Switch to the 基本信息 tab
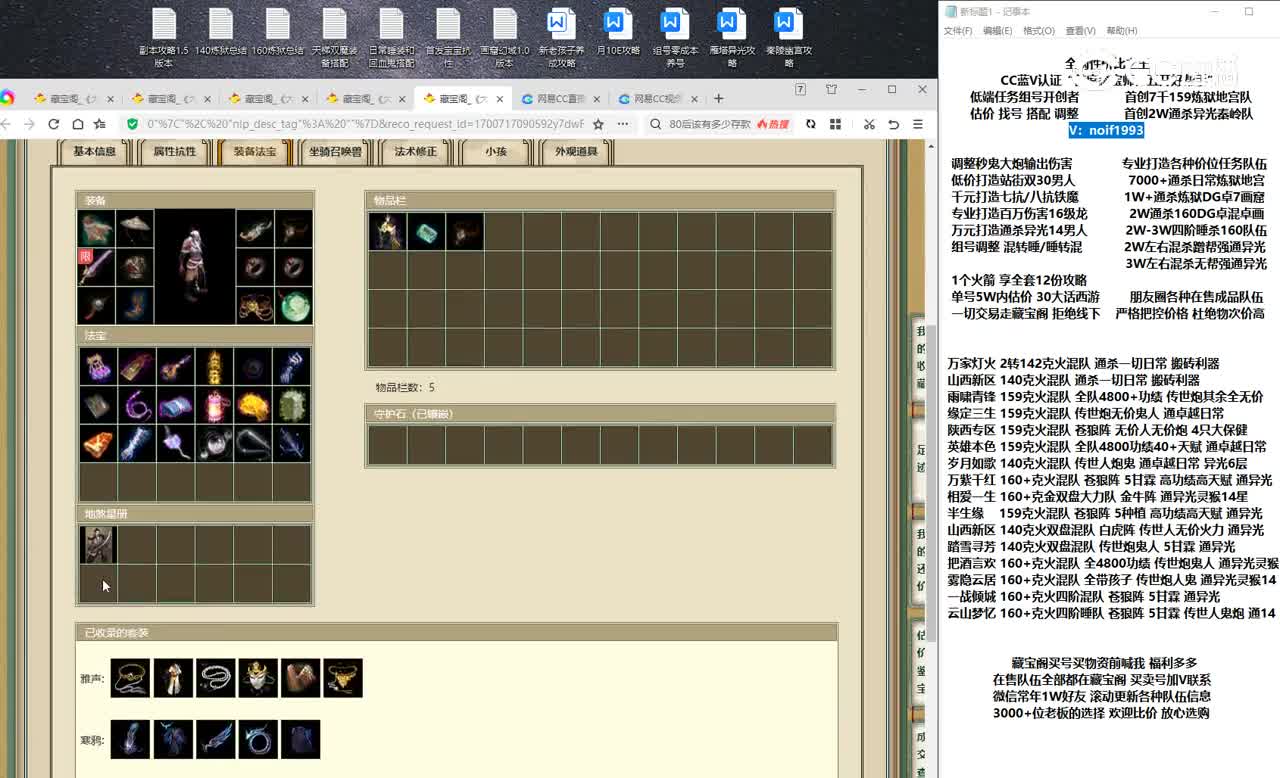 click(95, 152)
